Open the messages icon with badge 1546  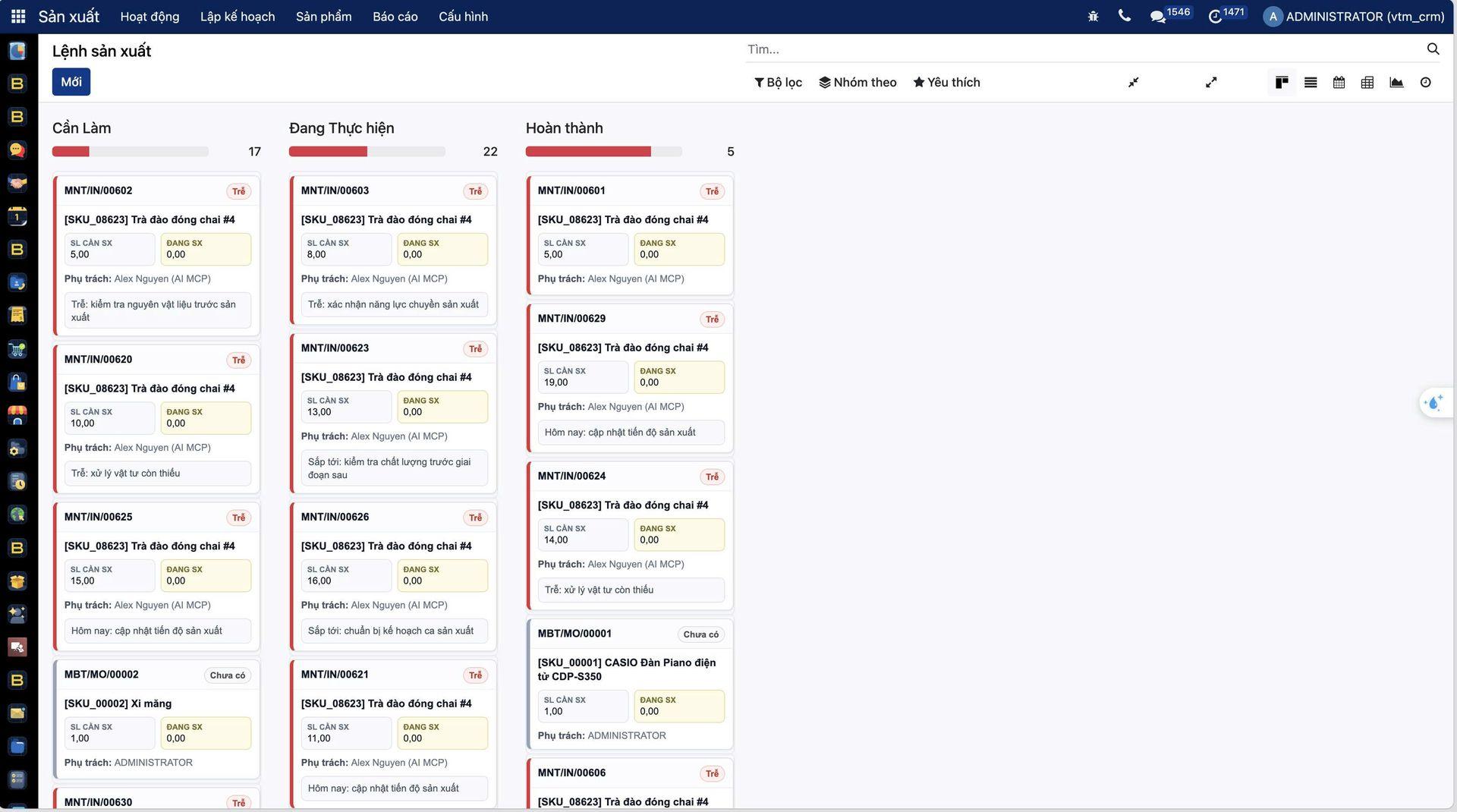coord(1158,17)
